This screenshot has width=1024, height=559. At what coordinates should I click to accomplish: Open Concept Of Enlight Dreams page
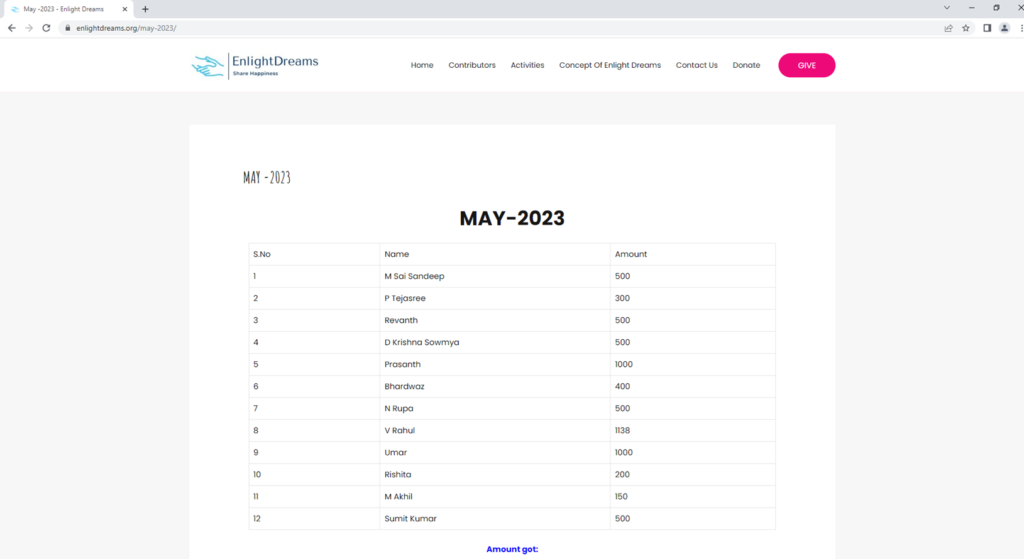[610, 65]
